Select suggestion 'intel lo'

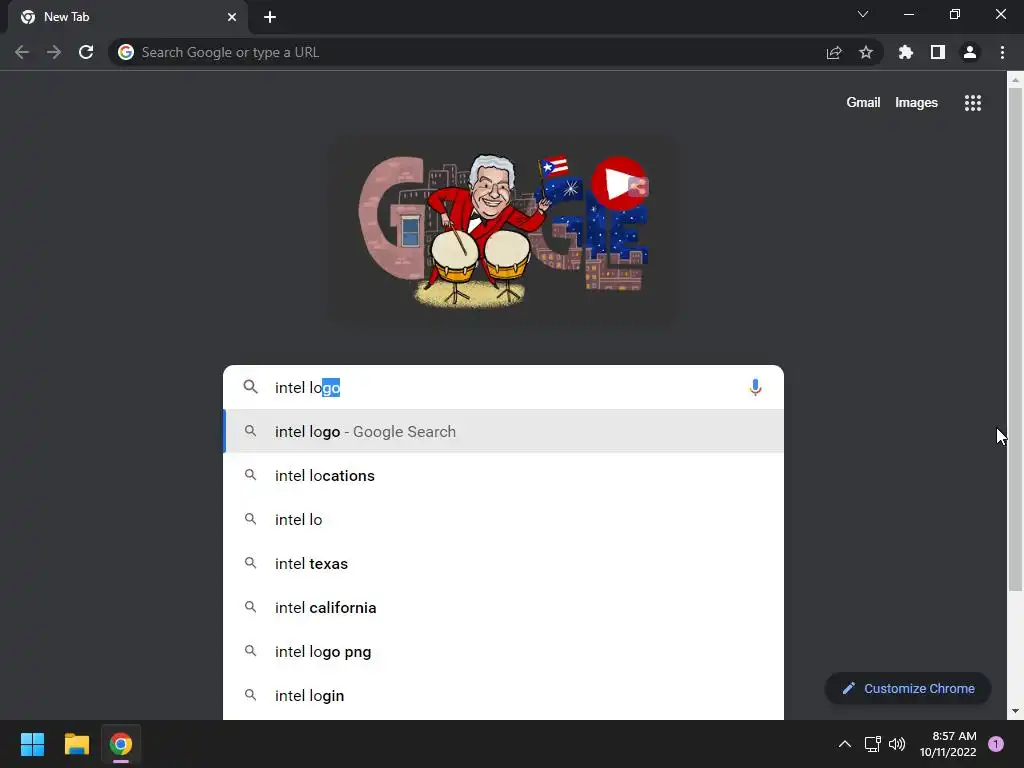[x=504, y=519]
